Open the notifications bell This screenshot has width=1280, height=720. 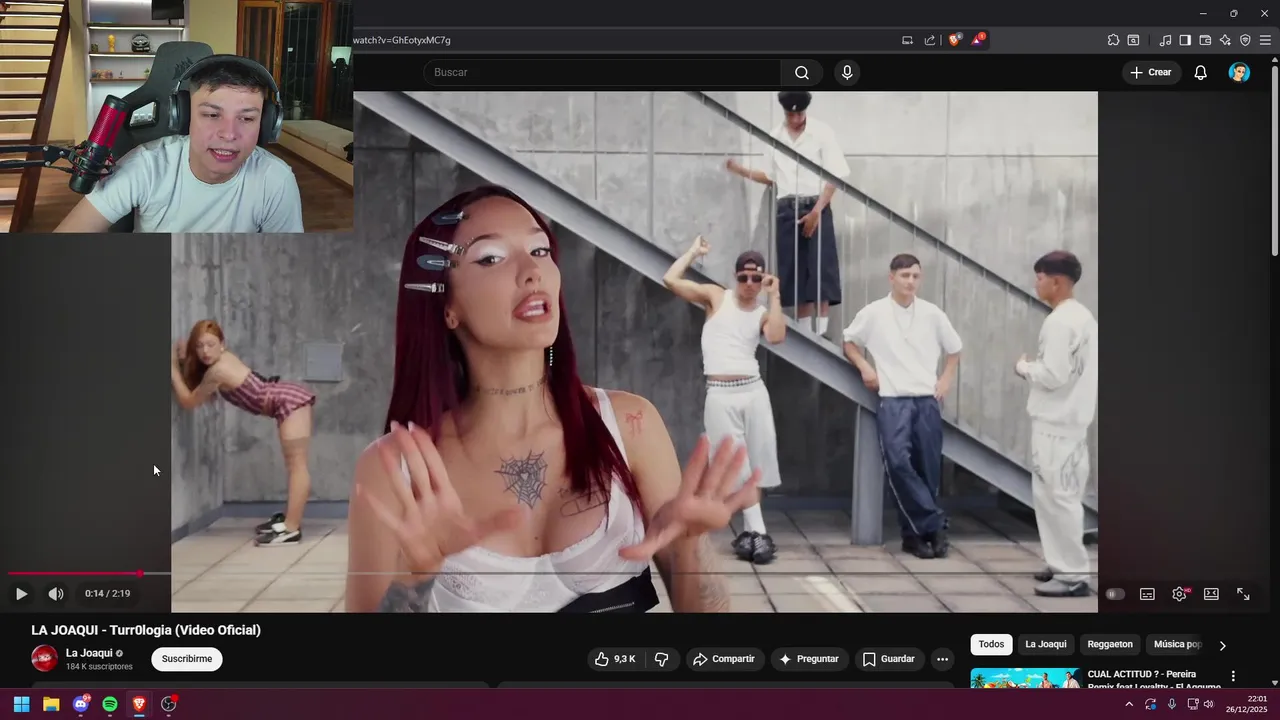(x=1200, y=72)
